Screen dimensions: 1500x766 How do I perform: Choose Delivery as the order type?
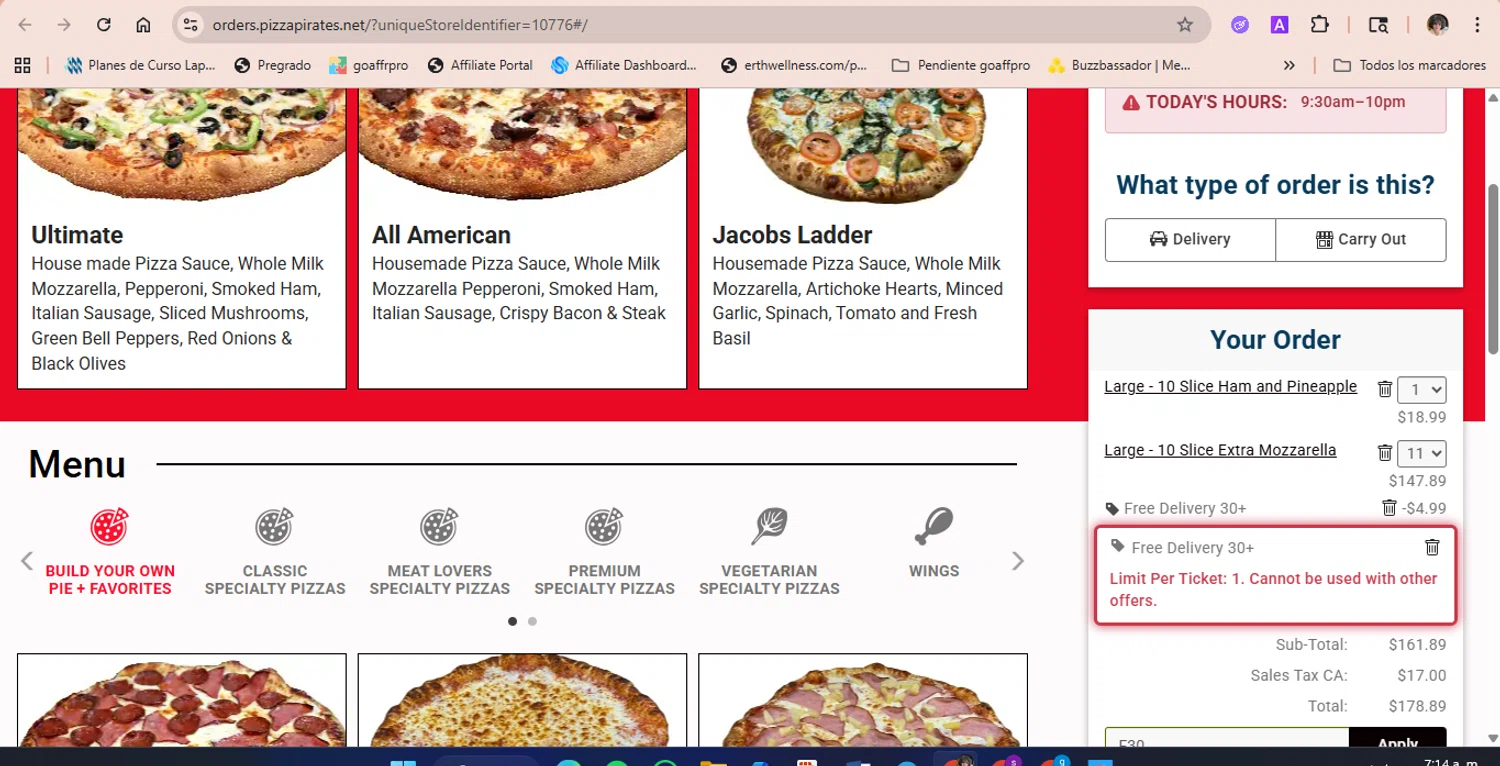(1190, 240)
